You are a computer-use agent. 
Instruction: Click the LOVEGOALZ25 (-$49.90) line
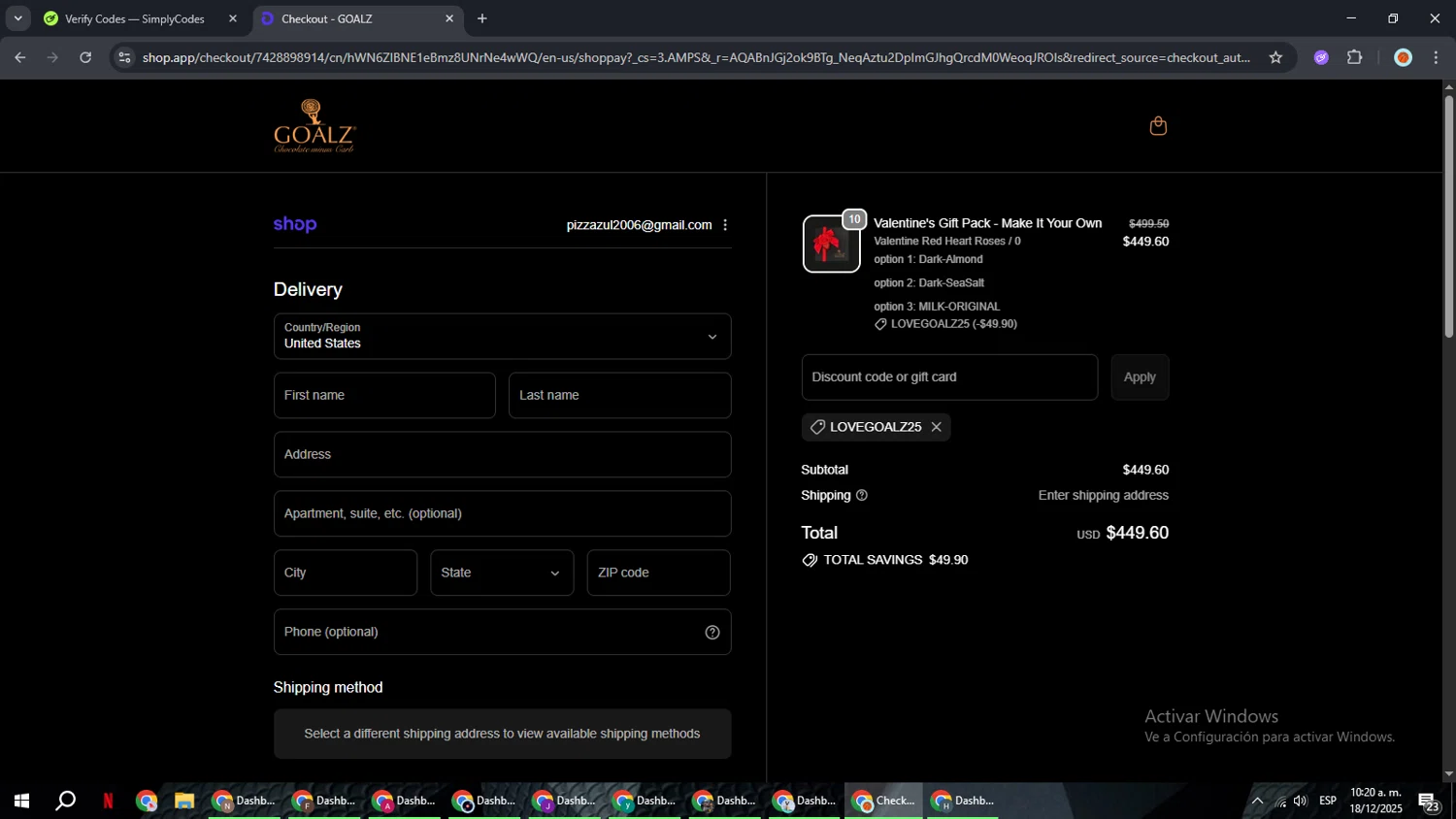click(x=946, y=324)
